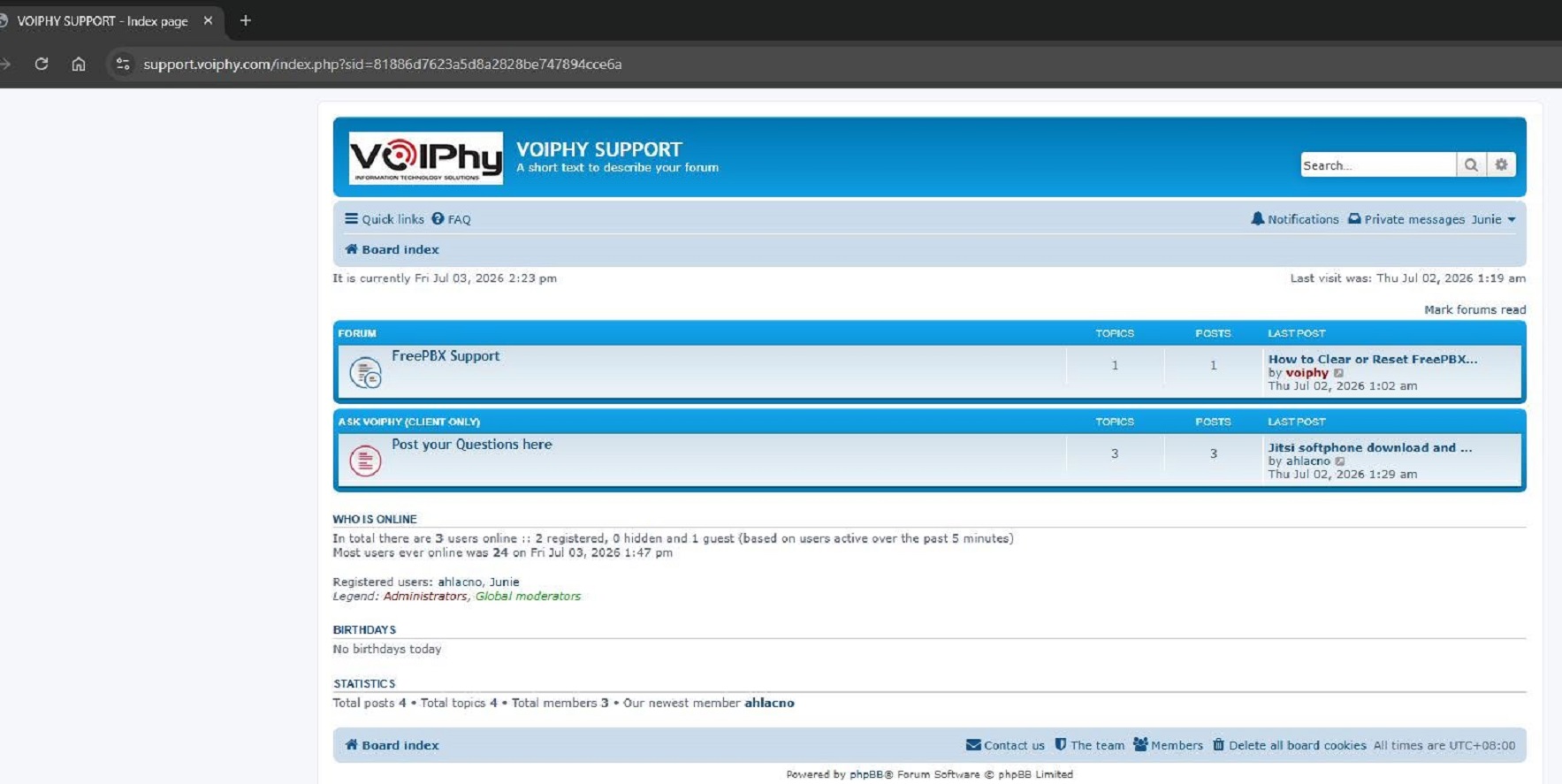
Task: Click the browser home icon
Action: (x=79, y=64)
